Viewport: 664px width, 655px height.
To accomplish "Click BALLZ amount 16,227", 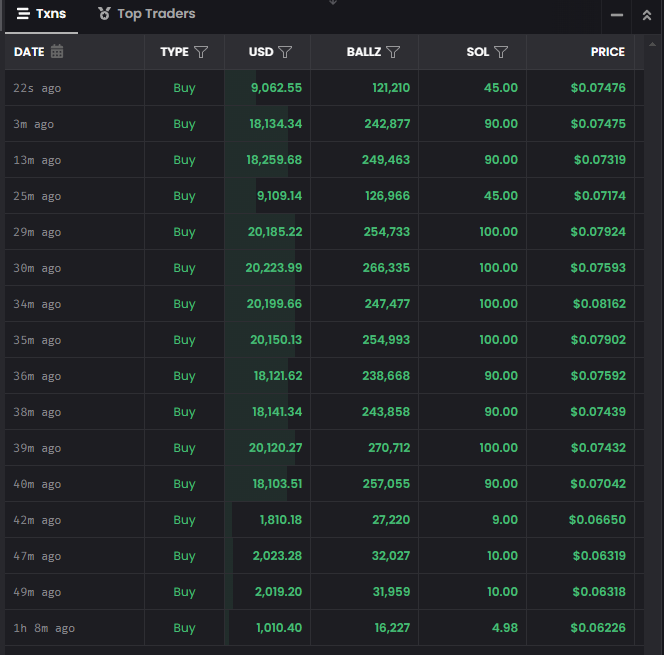I will click(x=393, y=627).
